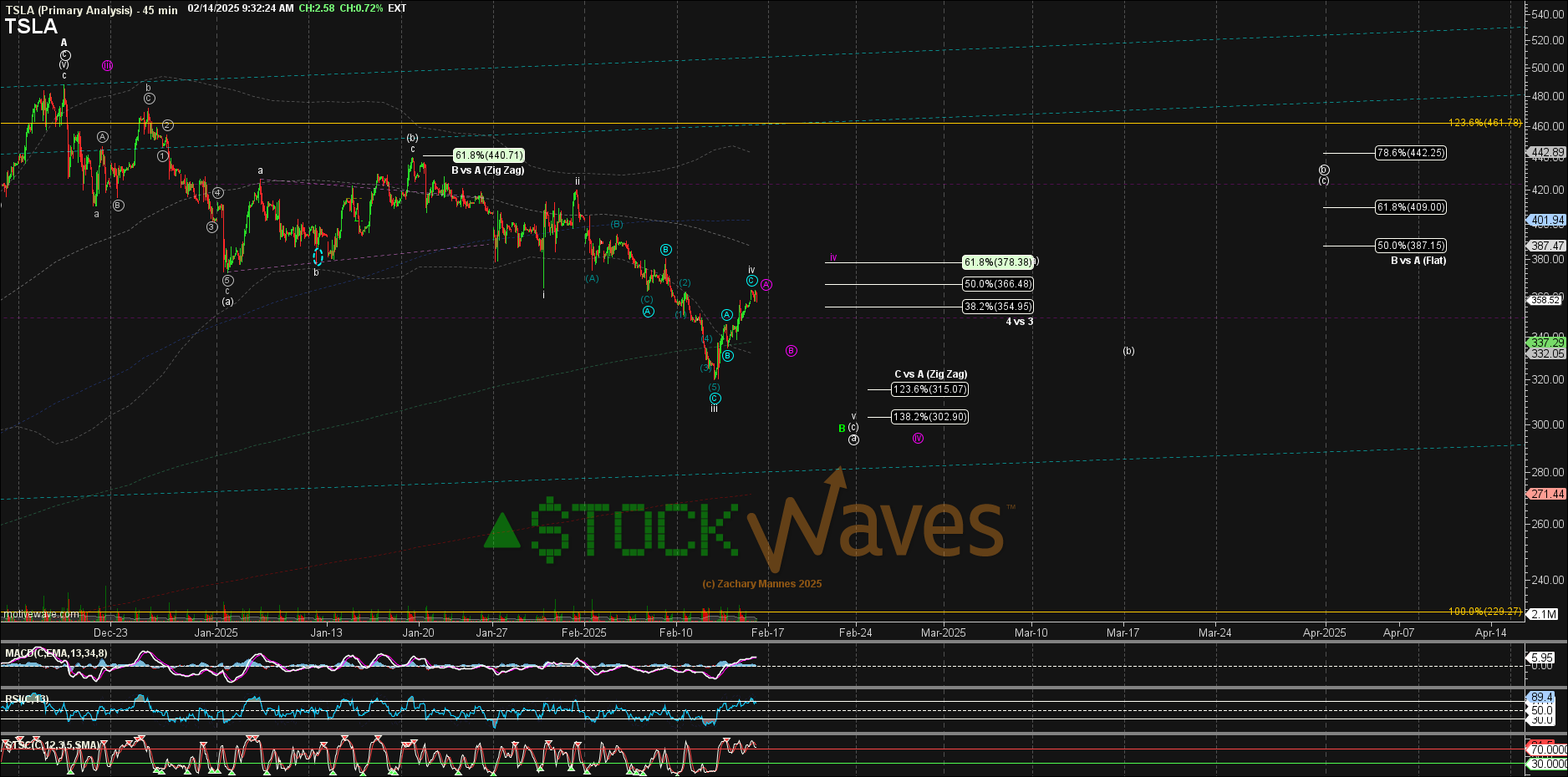Select the 123.6%(315.07) extension label
Image resolution: width=1568 pixels, height=777 pixels.
[x=930, y=389]
